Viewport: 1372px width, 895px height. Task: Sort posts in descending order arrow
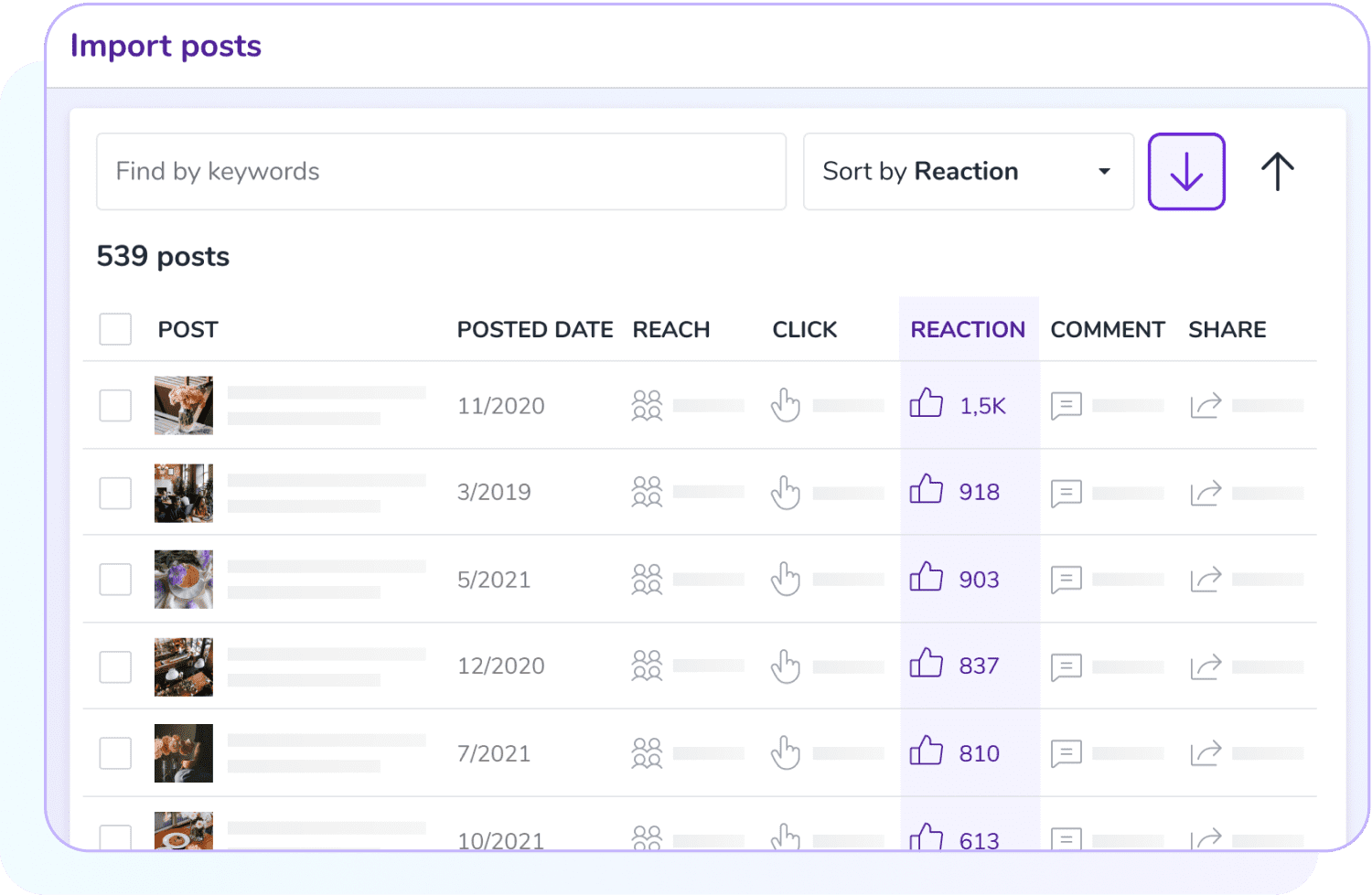tap(1186, 172)
